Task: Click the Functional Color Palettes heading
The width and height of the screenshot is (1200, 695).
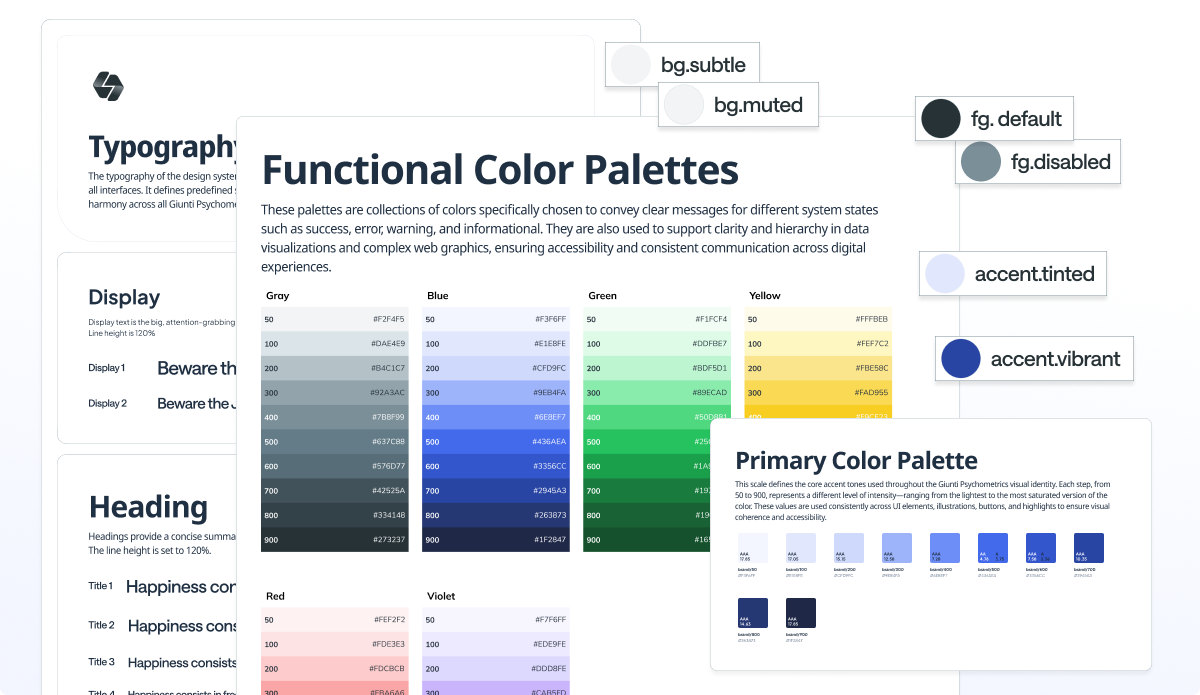Action: 500,170
